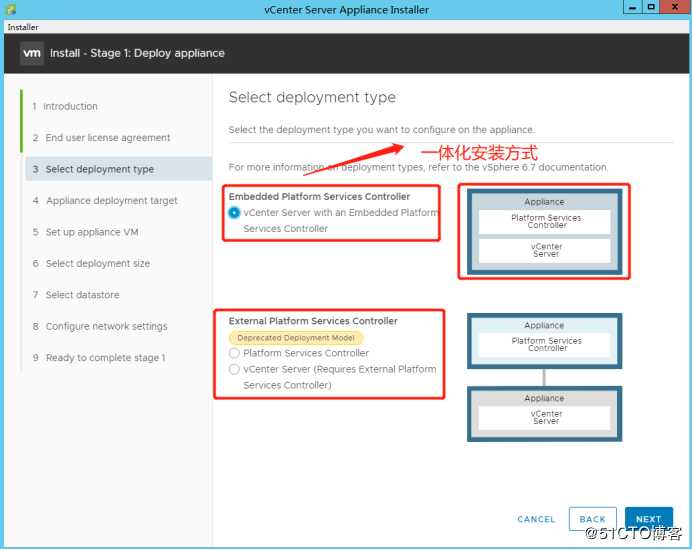Click 'Install - Stage 1: Deploy appliance' title
The width and height of the screenshot is (692, 550).
pyautogui.click(x=137, y=53)
